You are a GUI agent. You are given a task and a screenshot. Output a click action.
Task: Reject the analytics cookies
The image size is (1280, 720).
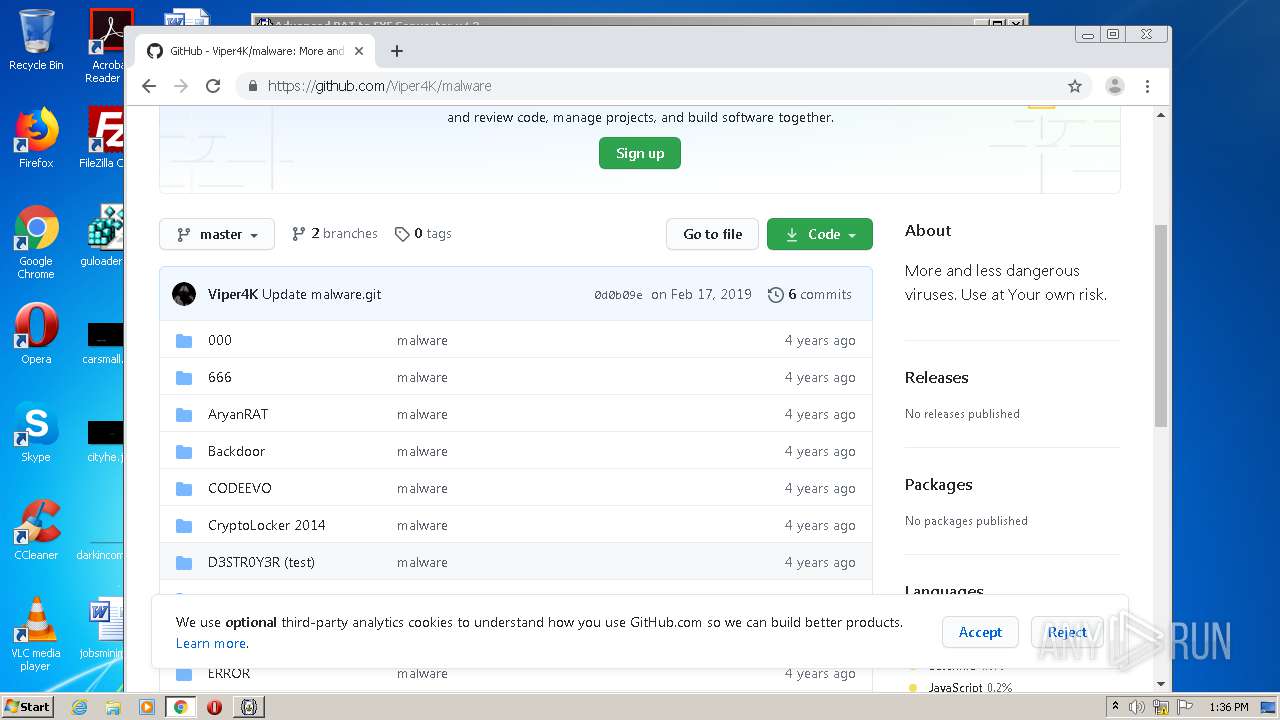(x=1067, y=632)
